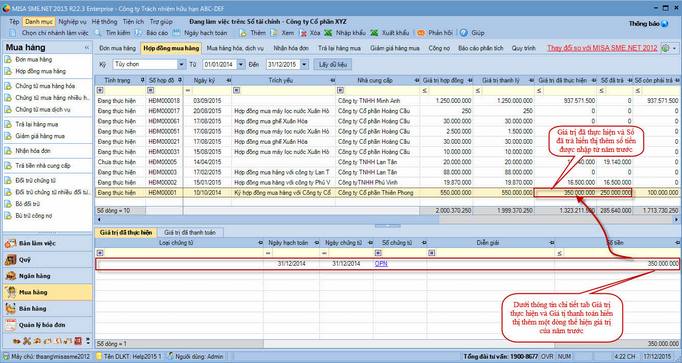Switch to the Quy trình tab

pos(524,48)
